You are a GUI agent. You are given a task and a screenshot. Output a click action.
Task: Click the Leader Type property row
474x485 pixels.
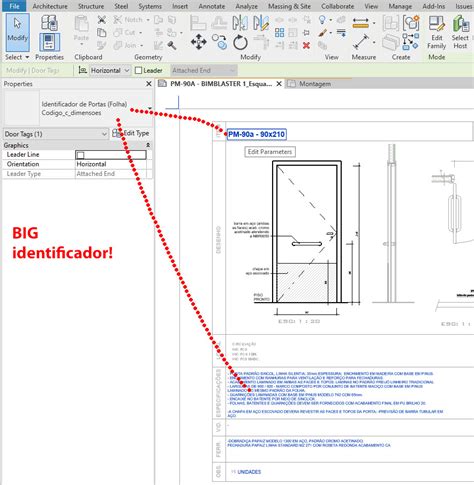pos(77,174)
